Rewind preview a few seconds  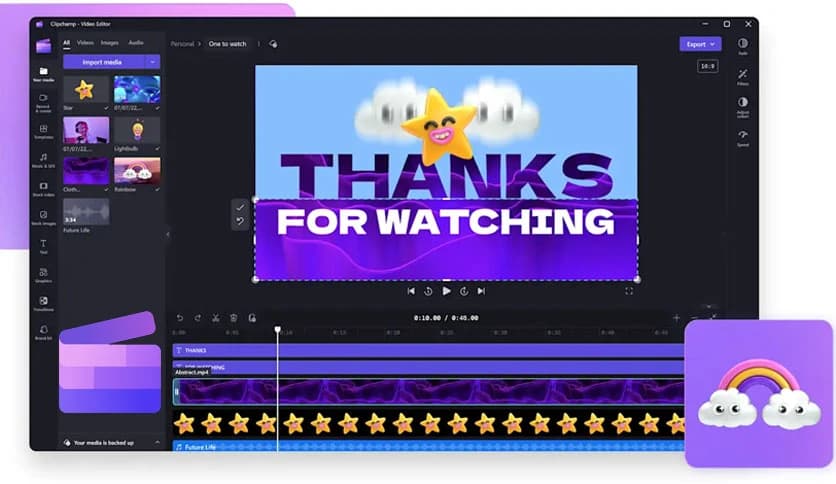(x=428, y=291)
